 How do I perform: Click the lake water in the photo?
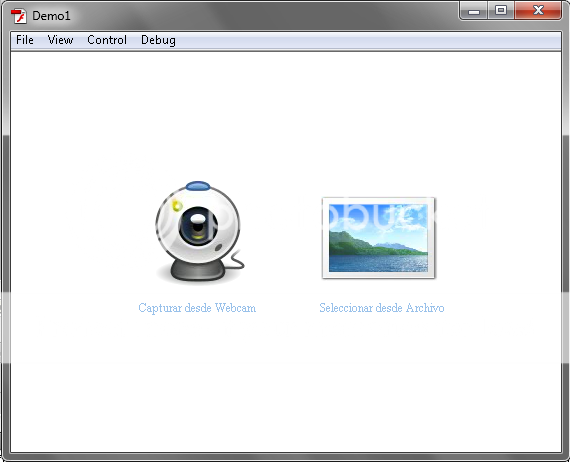[378, 263]
